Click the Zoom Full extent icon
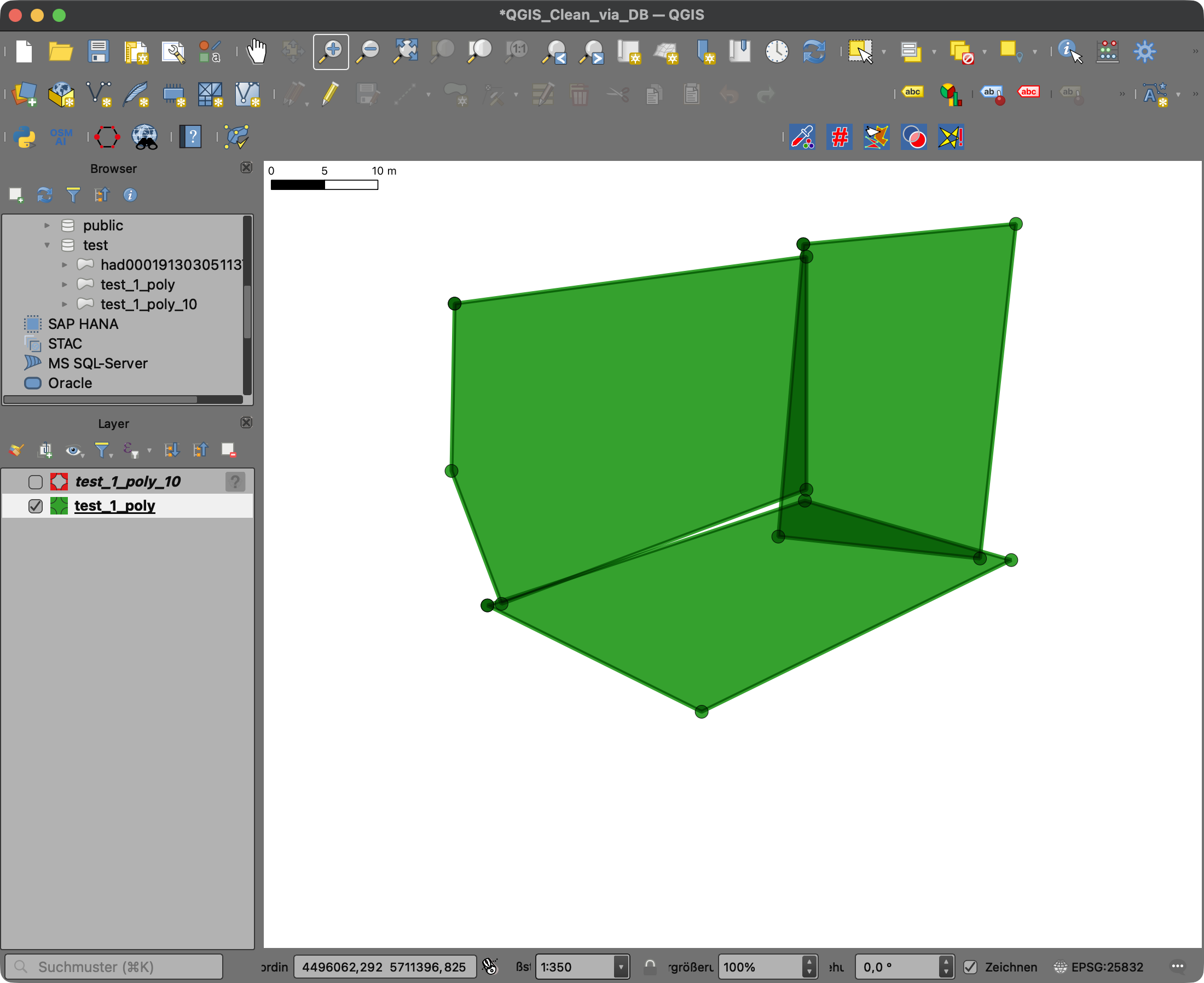Image resolution: width=1204 pixels, height=983 pixels. click(x=406, y=51)
